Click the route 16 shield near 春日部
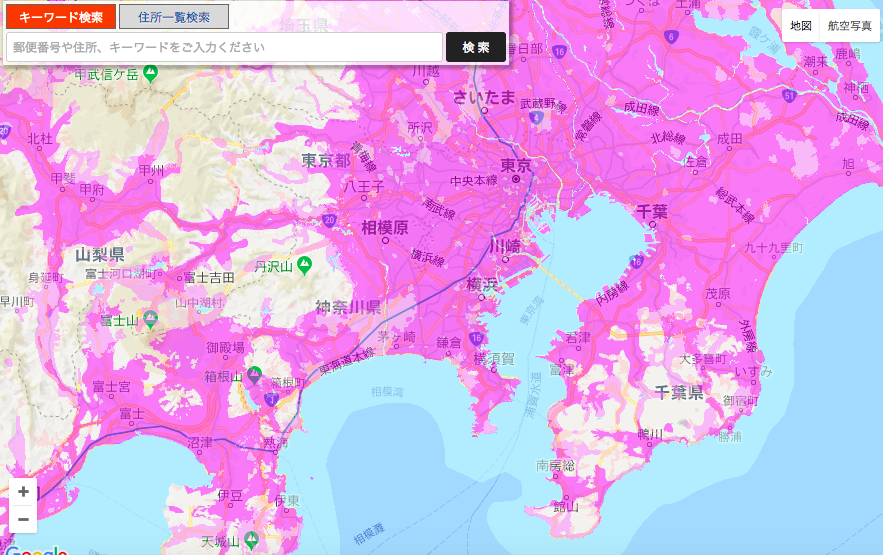Viewport: 883px width, 555px height. 559,52
